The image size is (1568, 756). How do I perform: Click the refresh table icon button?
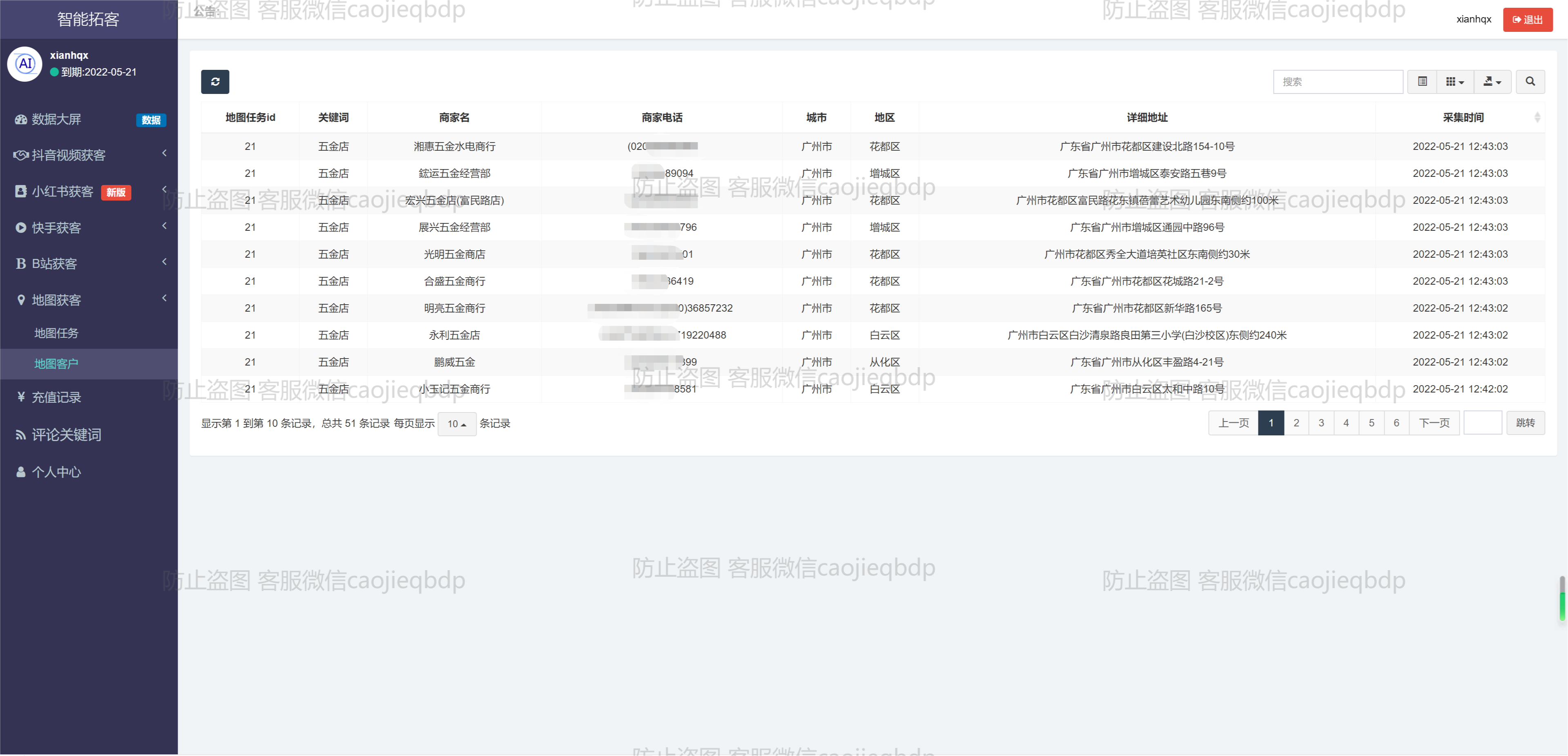[x=215, y=82]
